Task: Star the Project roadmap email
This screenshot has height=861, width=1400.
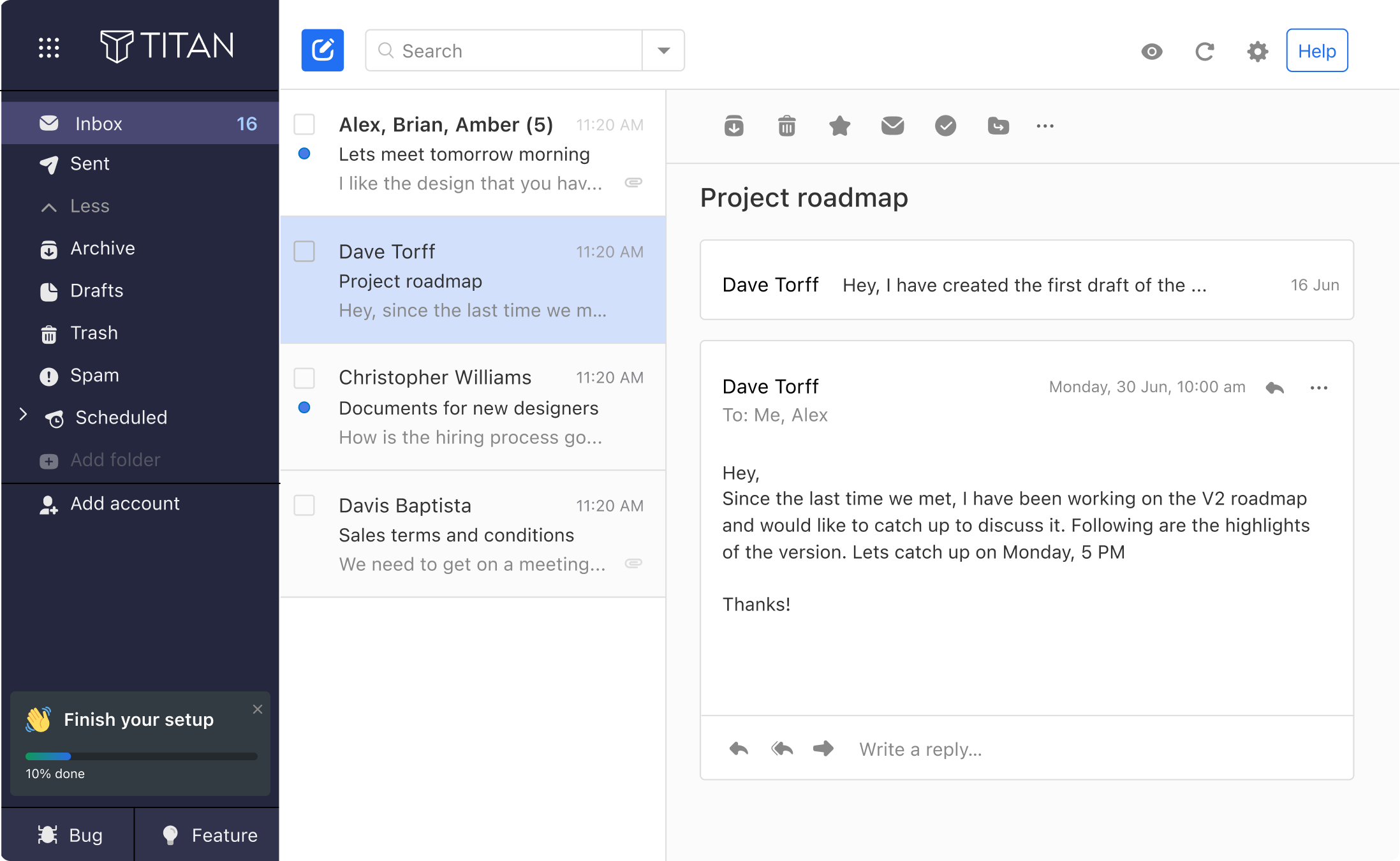Action: click(839, 126)
